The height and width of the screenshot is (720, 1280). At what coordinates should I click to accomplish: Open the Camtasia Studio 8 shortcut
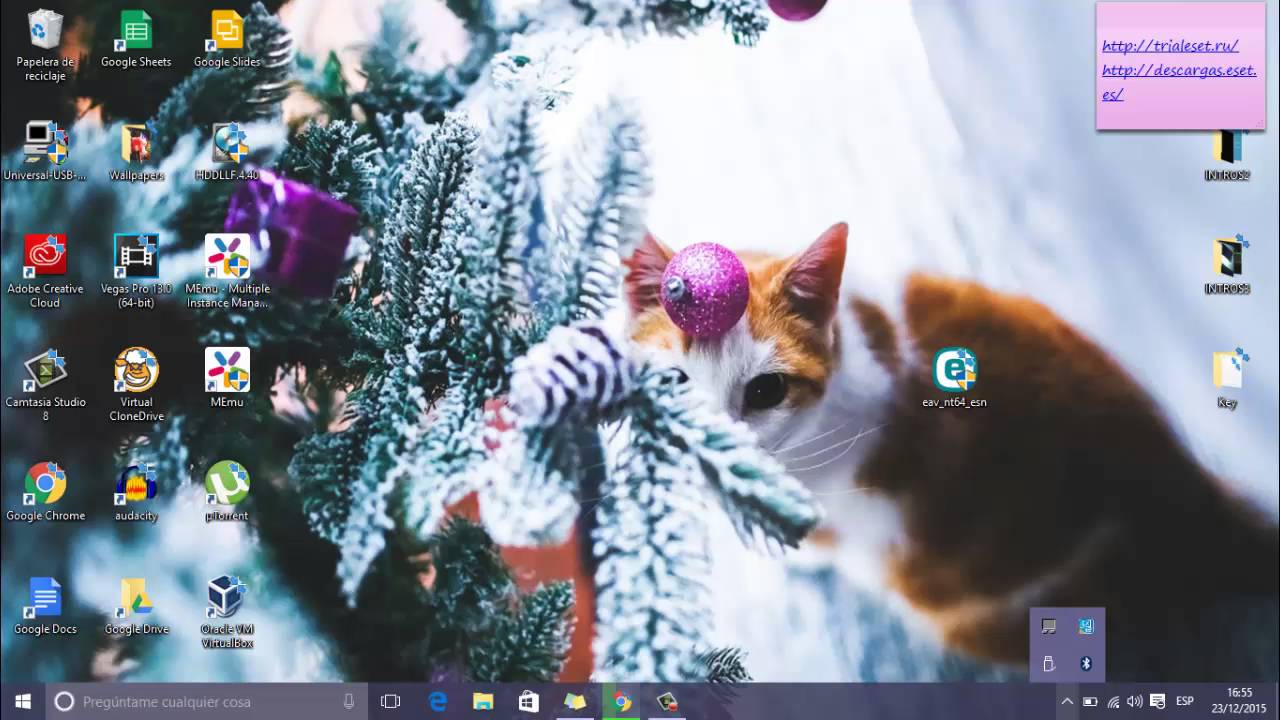(x=45, y=385)
